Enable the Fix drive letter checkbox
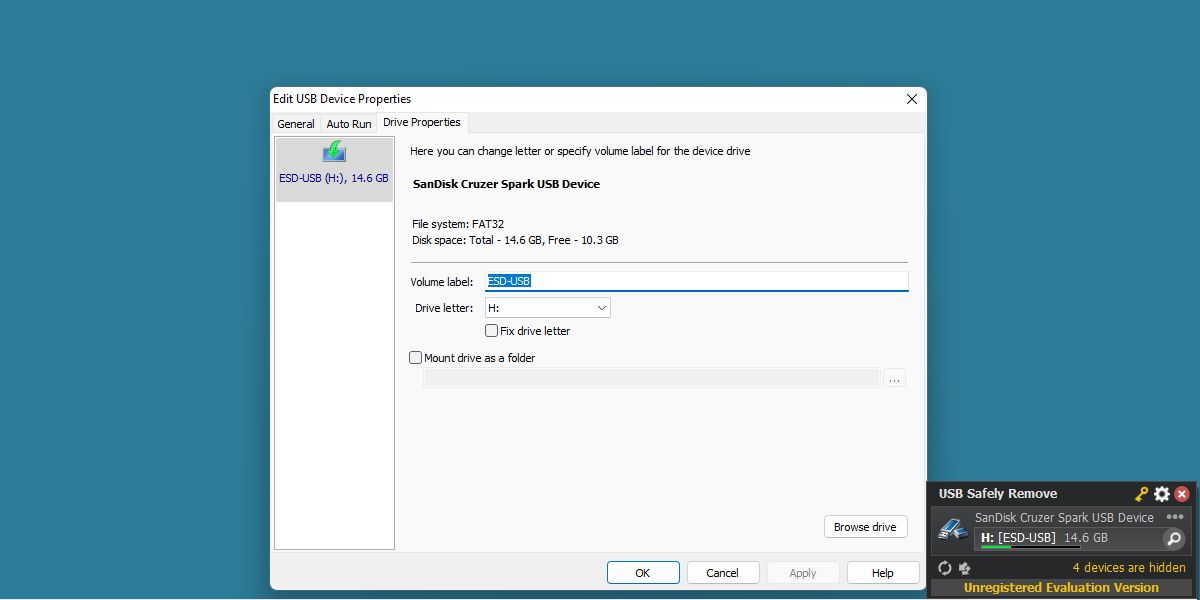1200x600 pixels. click(491, 331)
